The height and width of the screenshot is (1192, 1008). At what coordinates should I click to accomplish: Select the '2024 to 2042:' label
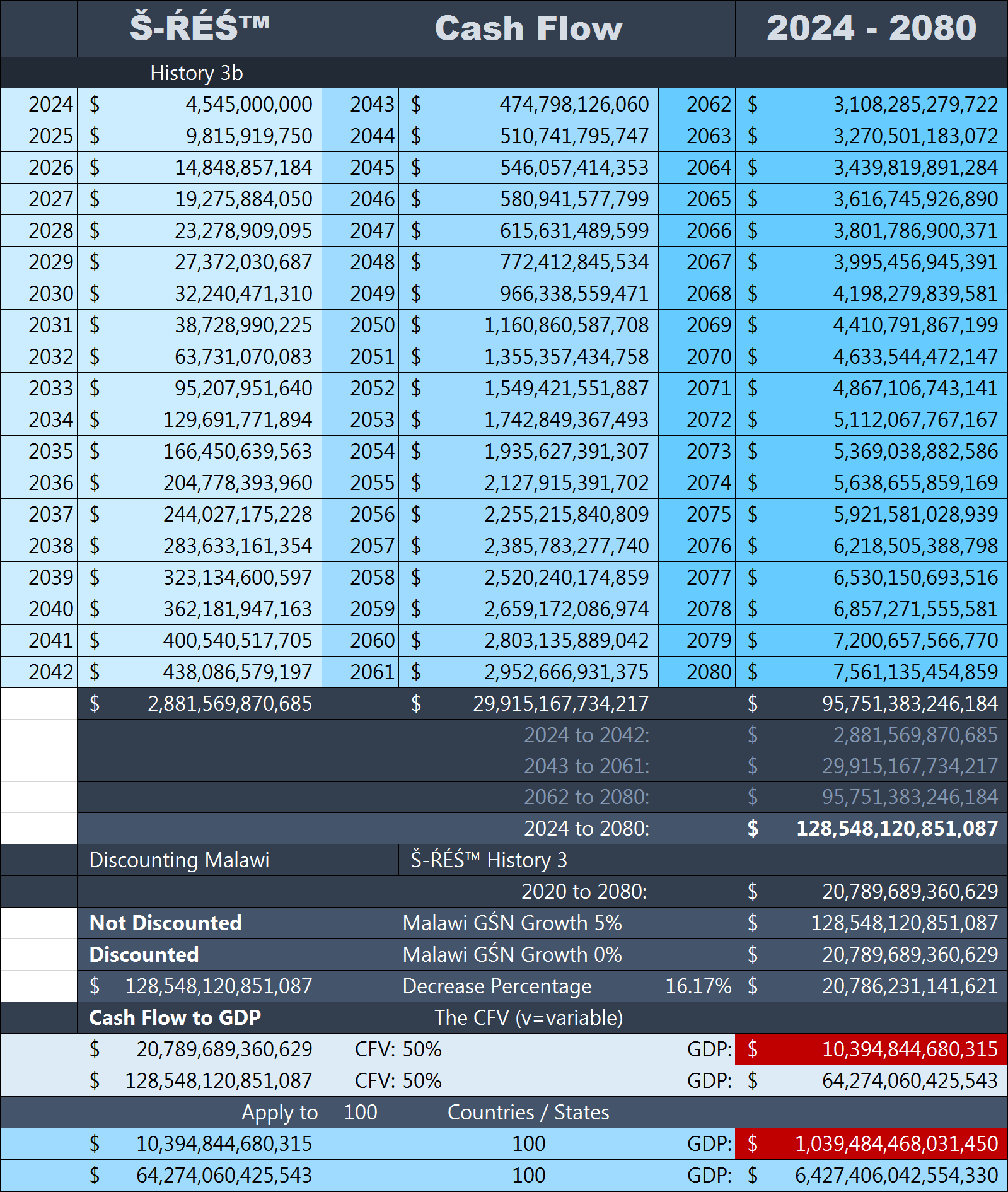pos(586,735)
